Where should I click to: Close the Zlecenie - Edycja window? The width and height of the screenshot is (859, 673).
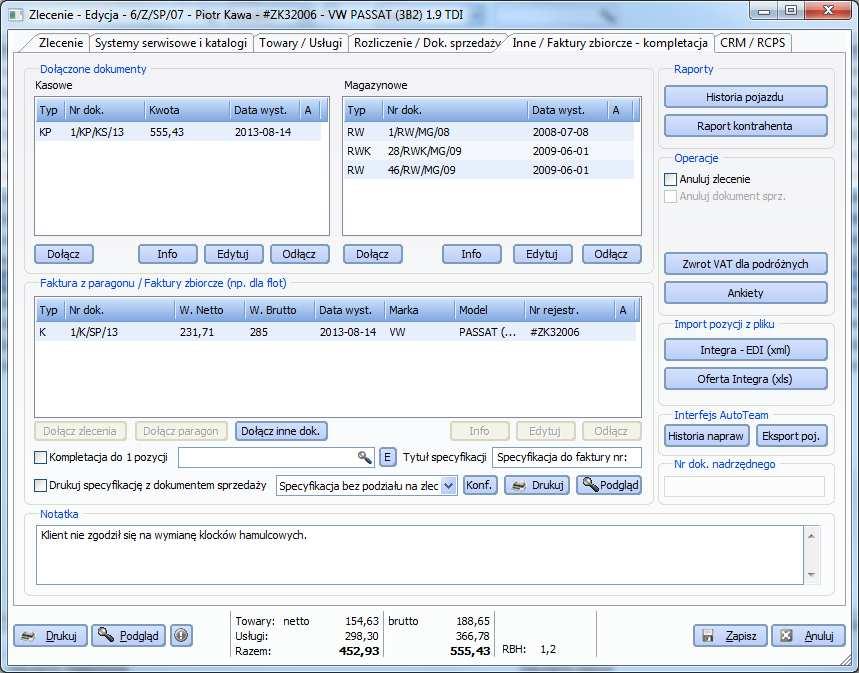pyautogui.click(x=828, y=12)
